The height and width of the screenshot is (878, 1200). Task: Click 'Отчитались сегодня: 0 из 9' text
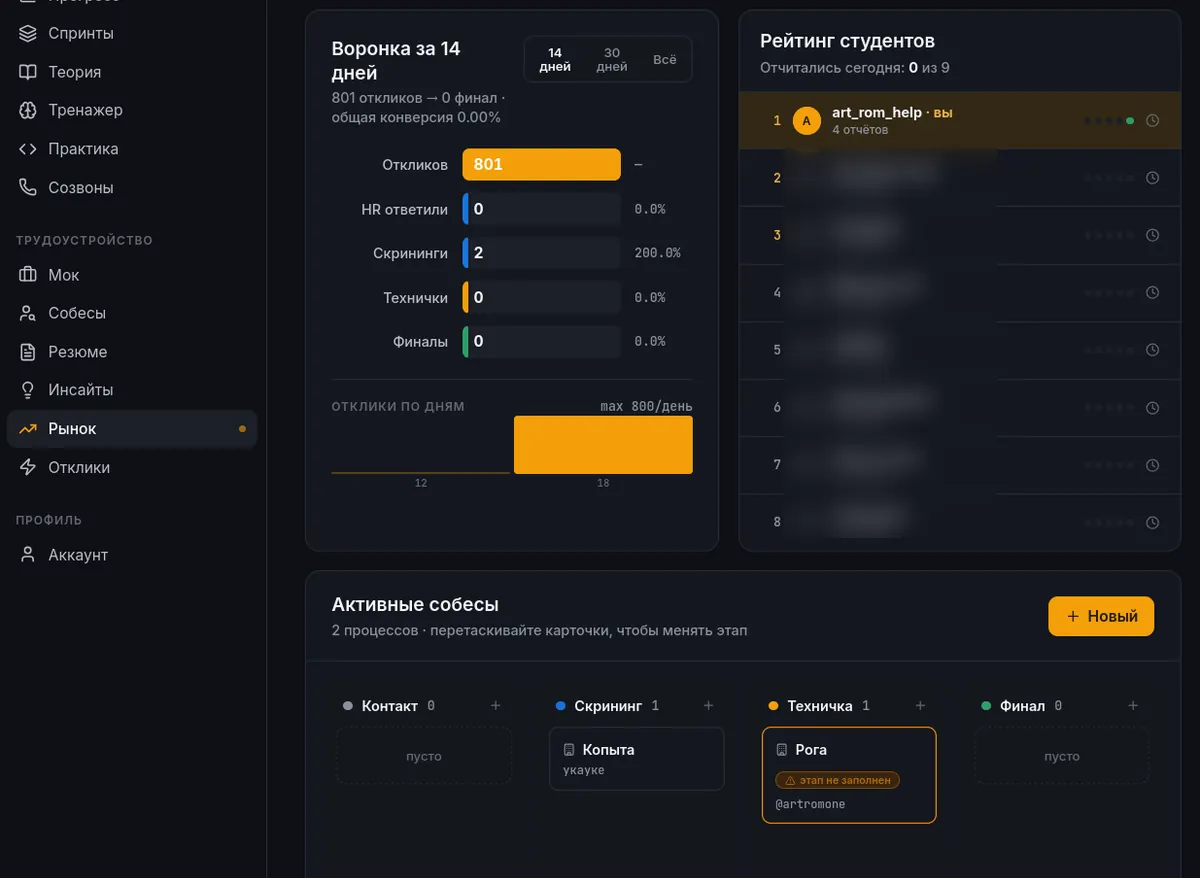click(855, 68)
